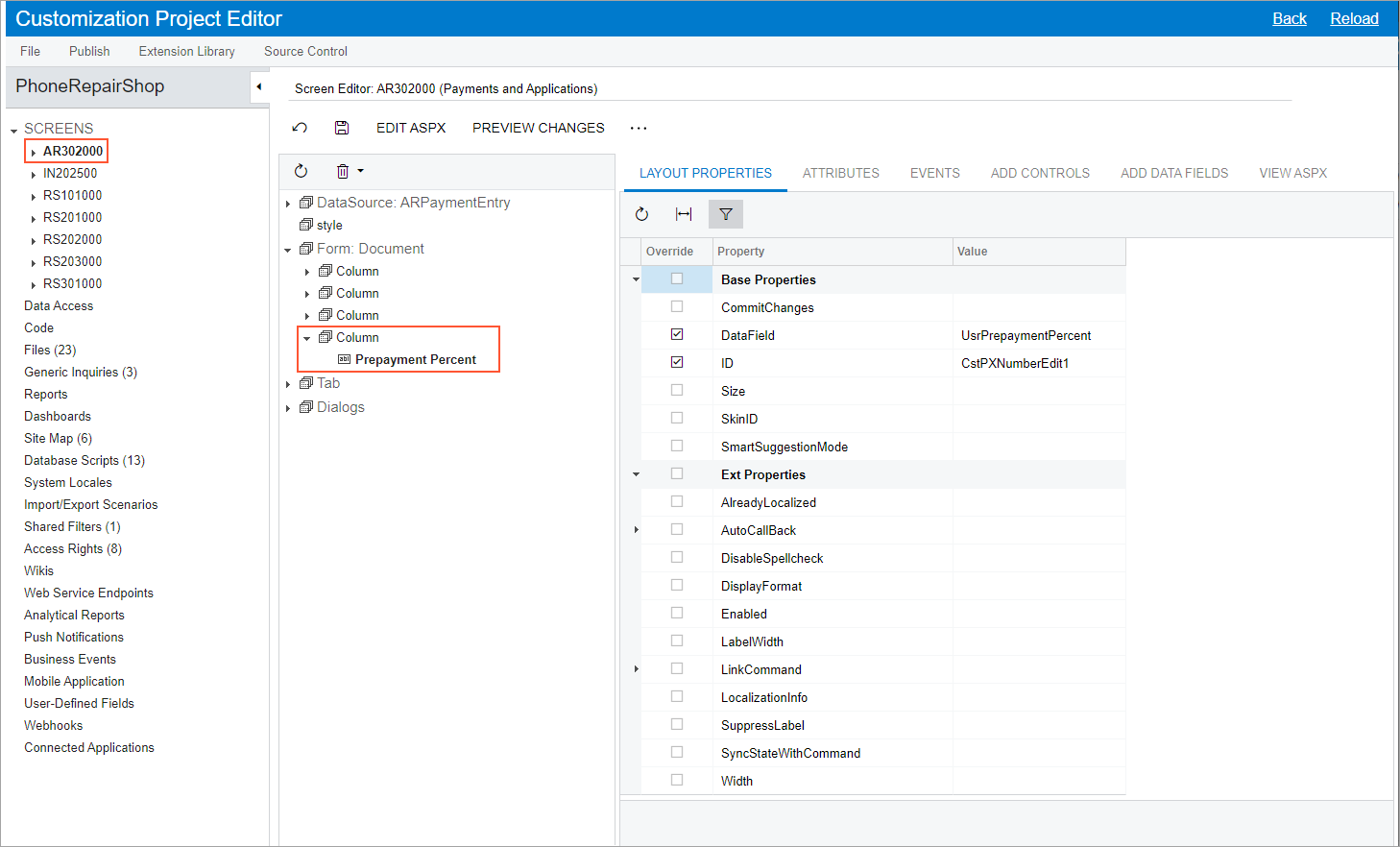
Task: Click the EDIT ASPX button
Action: 411,128
